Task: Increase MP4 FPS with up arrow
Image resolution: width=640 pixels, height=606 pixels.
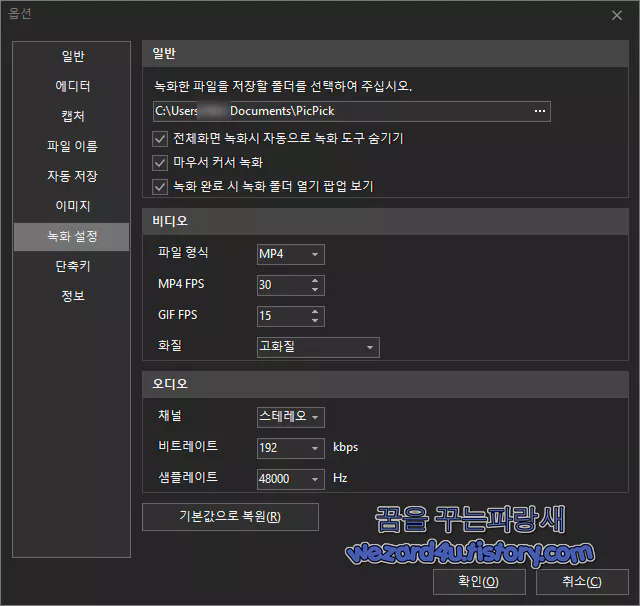Action: pyautogui.click(x=315, y=281)
